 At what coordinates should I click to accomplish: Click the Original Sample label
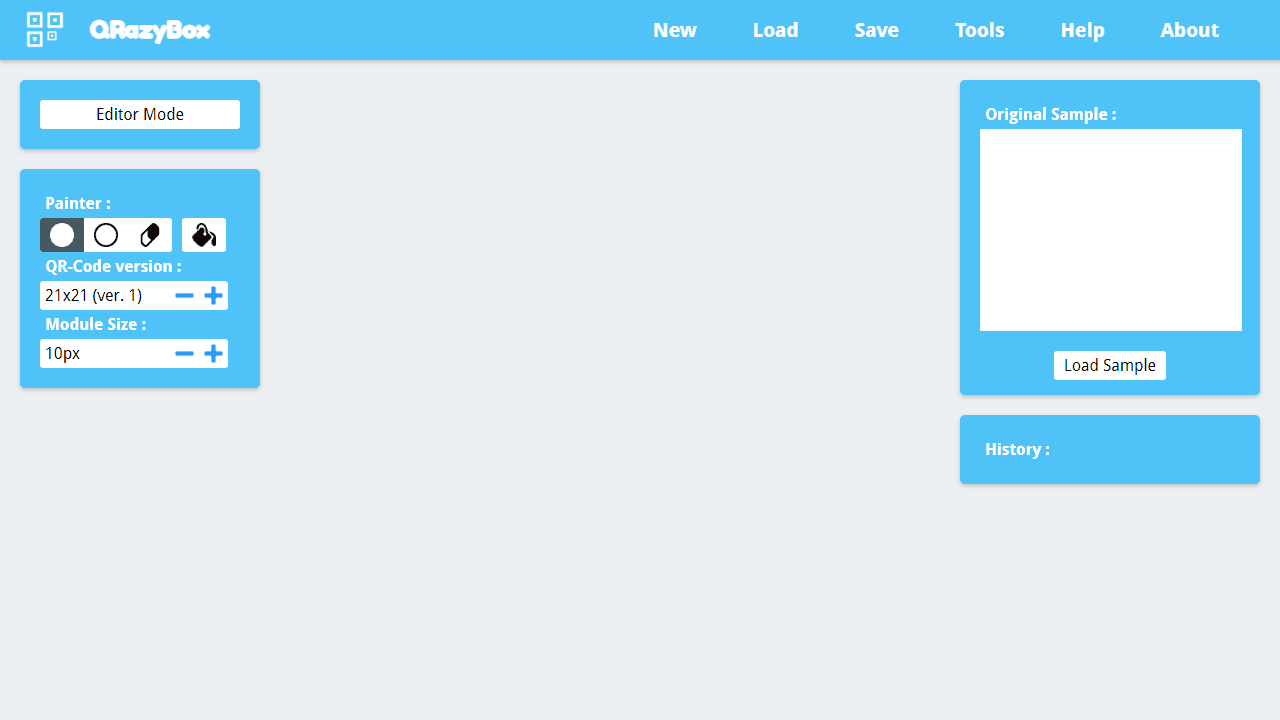point(1051,114)
